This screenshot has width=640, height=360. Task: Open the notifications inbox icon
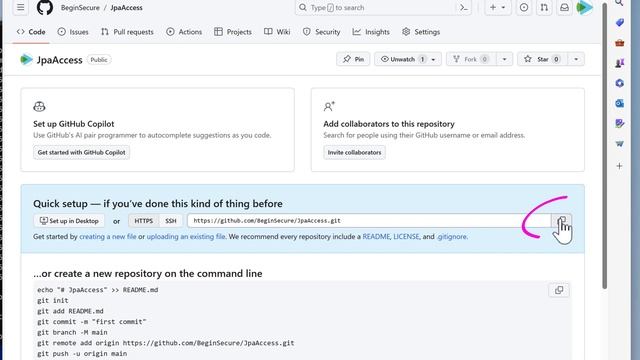564,7
